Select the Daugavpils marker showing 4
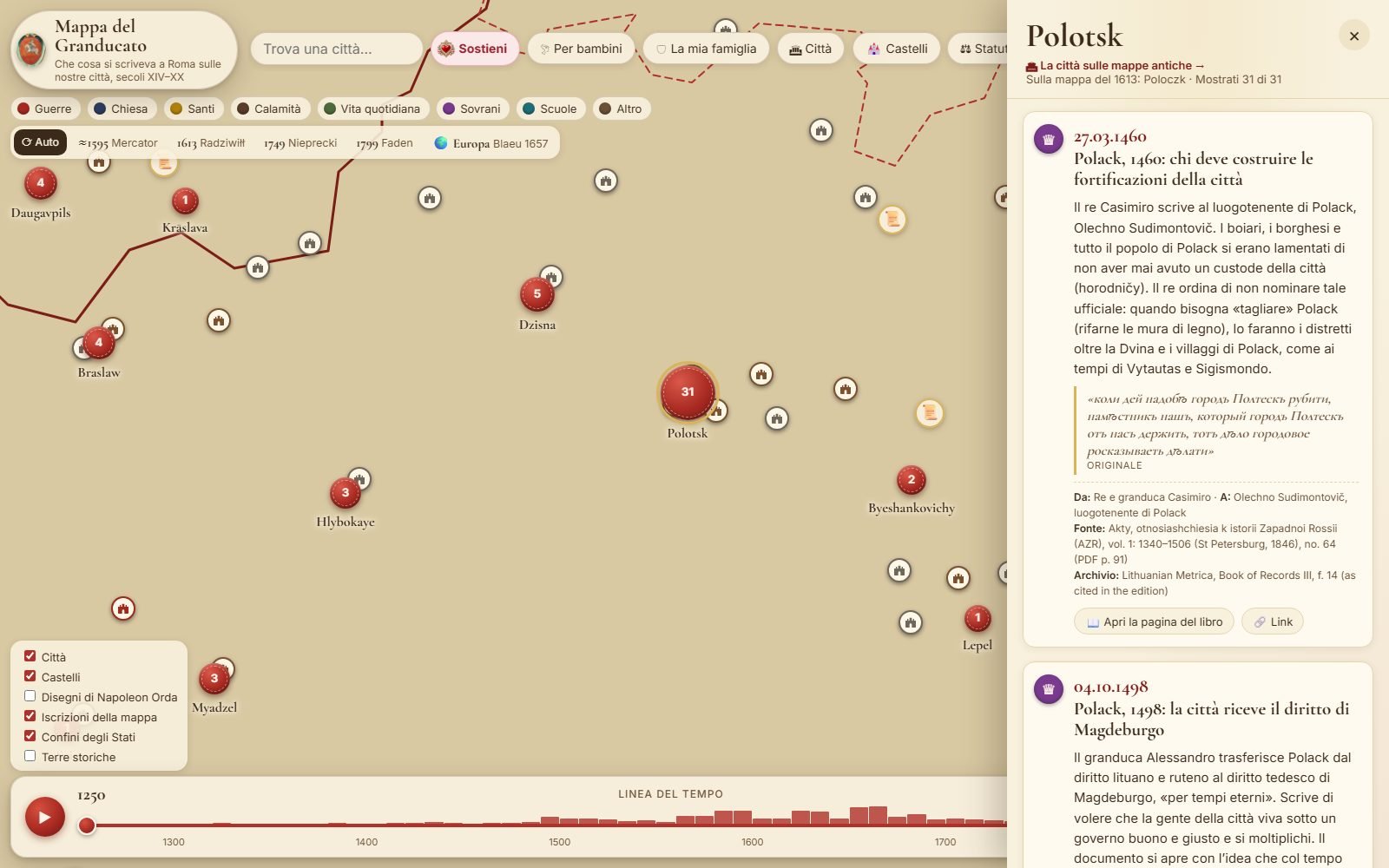The width and height of the screenshot is (1389, 868). click(40, 183)
